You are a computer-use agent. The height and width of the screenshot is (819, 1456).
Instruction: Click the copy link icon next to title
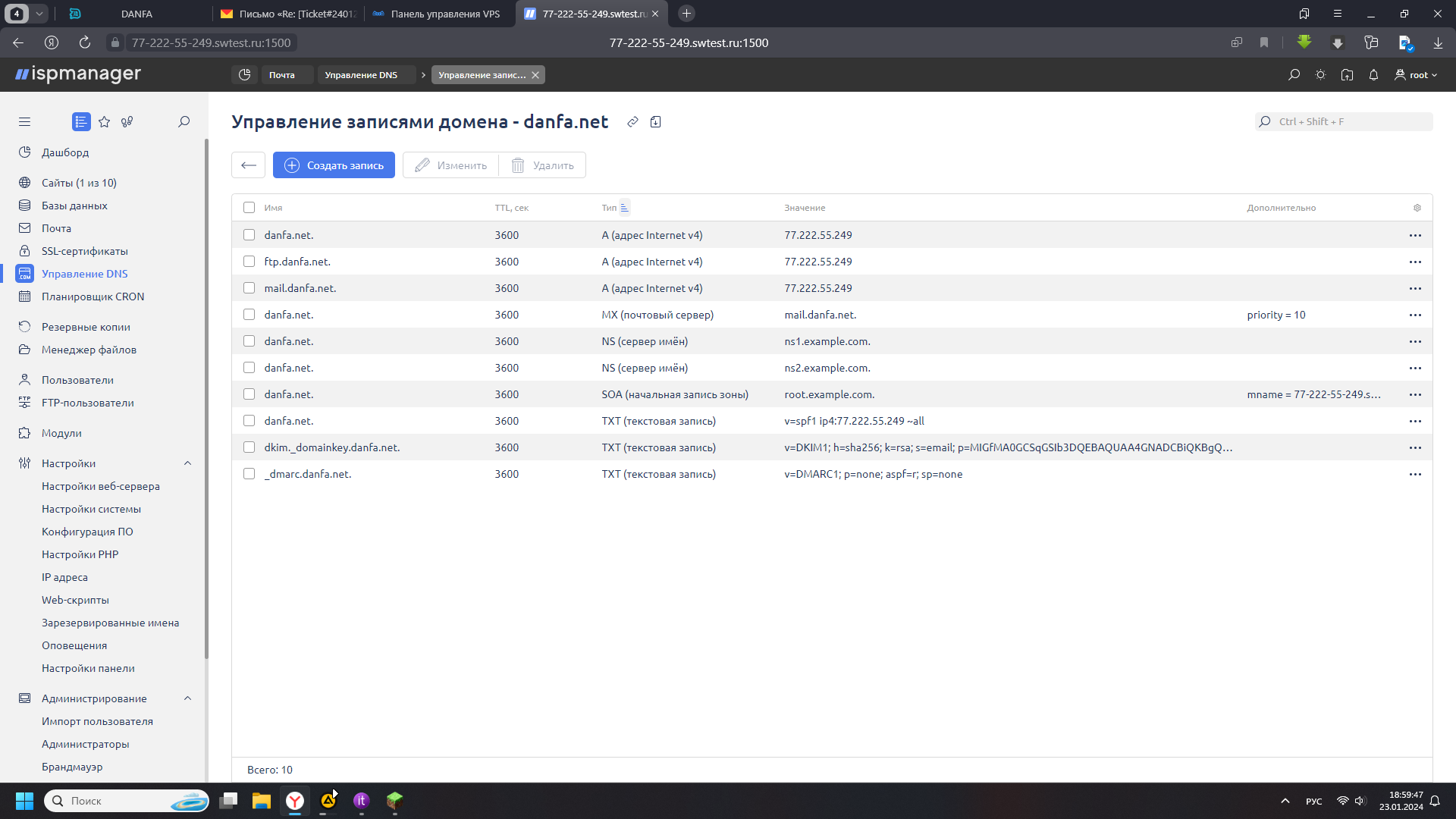click(x=632, y=122)
